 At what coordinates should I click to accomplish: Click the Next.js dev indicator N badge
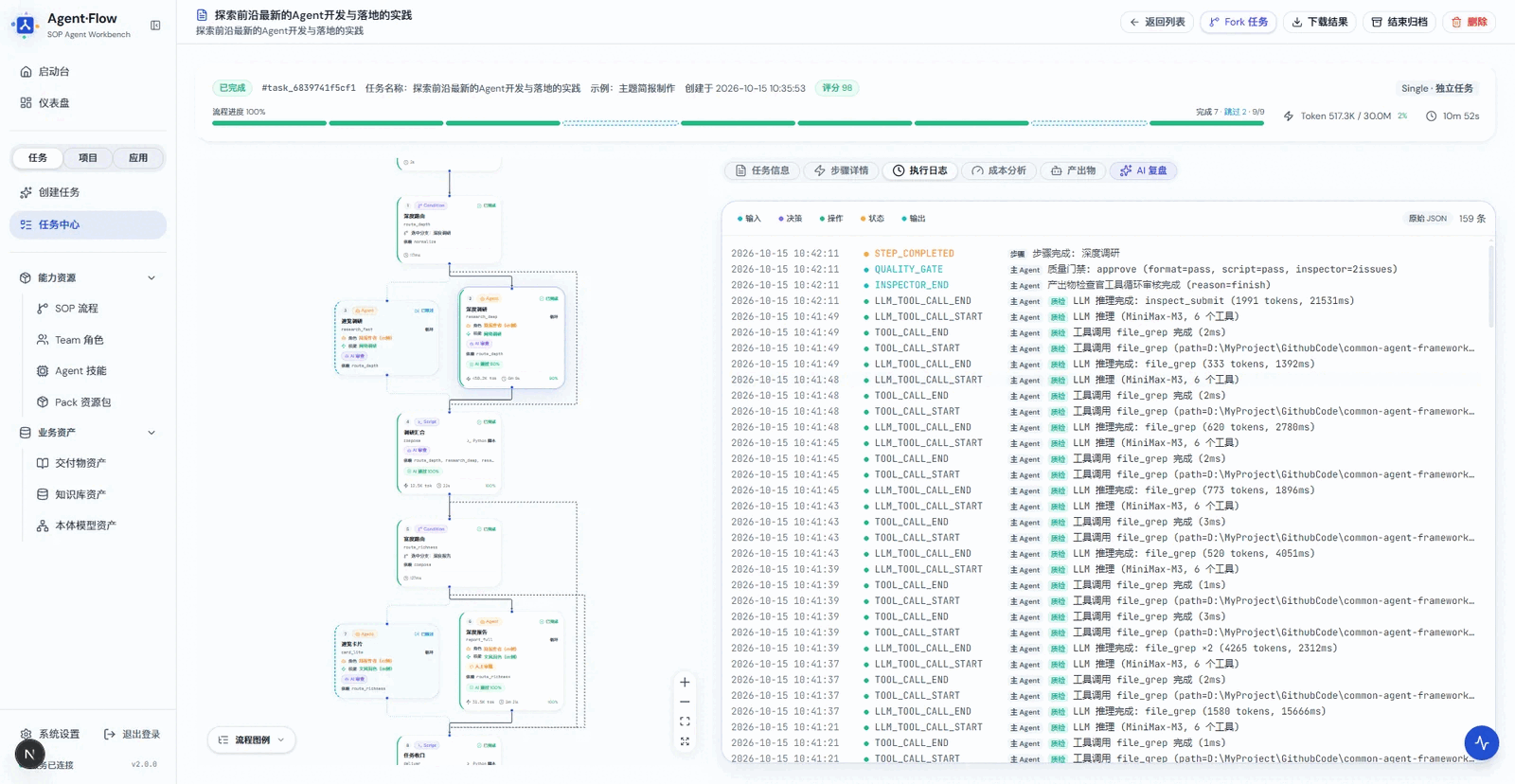pyautogui.click(x=29, y=754)
